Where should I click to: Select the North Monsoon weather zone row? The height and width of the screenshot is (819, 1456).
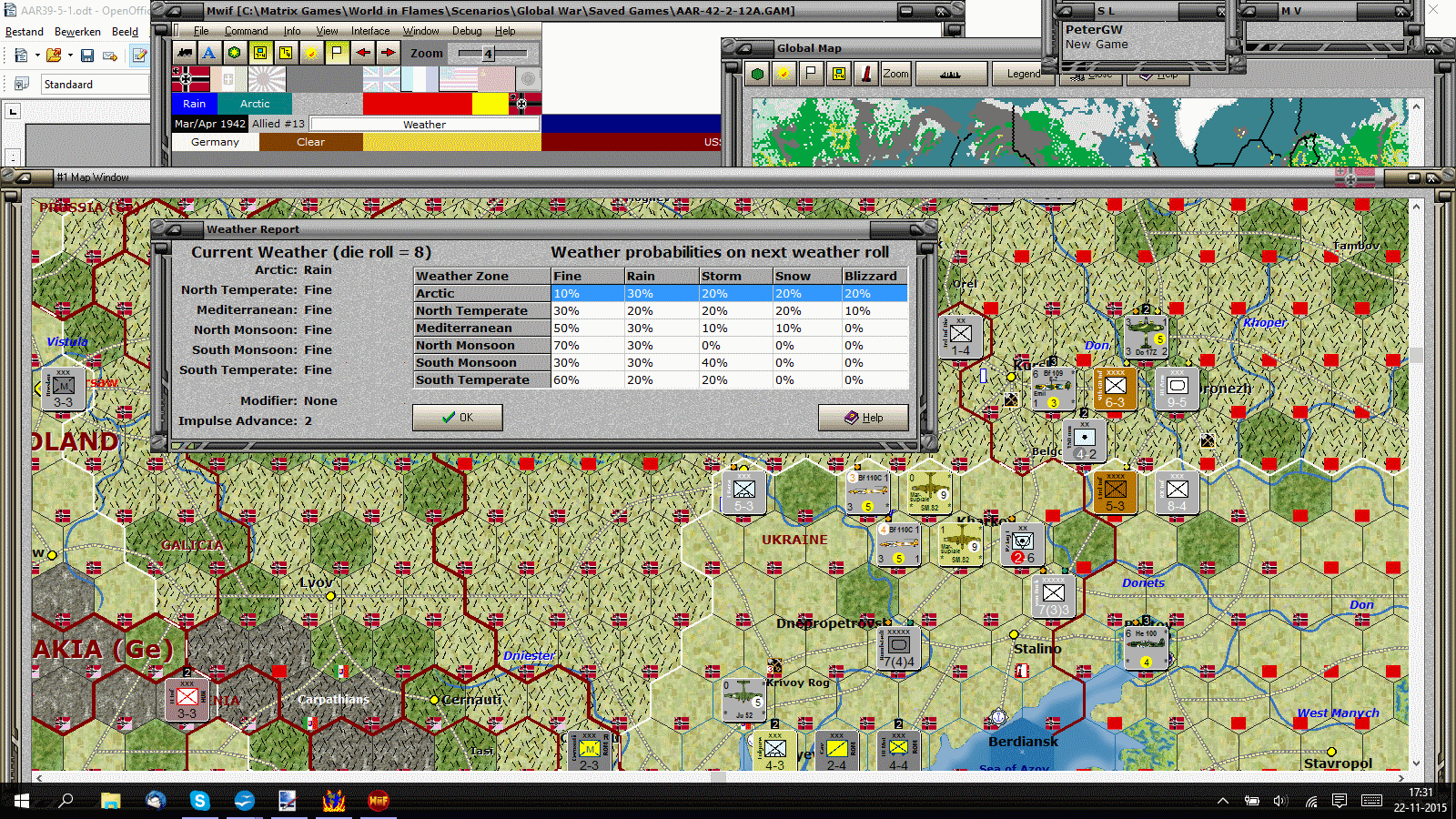(661, 345)
